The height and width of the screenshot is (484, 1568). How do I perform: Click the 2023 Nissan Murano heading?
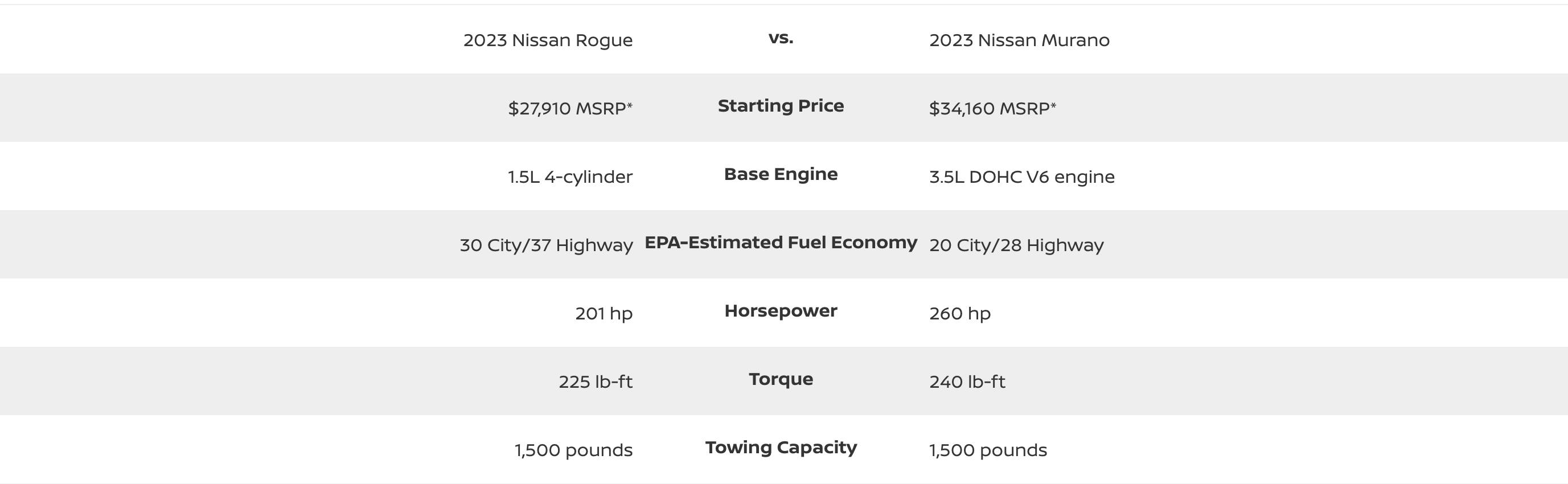tap(1019, 40)
